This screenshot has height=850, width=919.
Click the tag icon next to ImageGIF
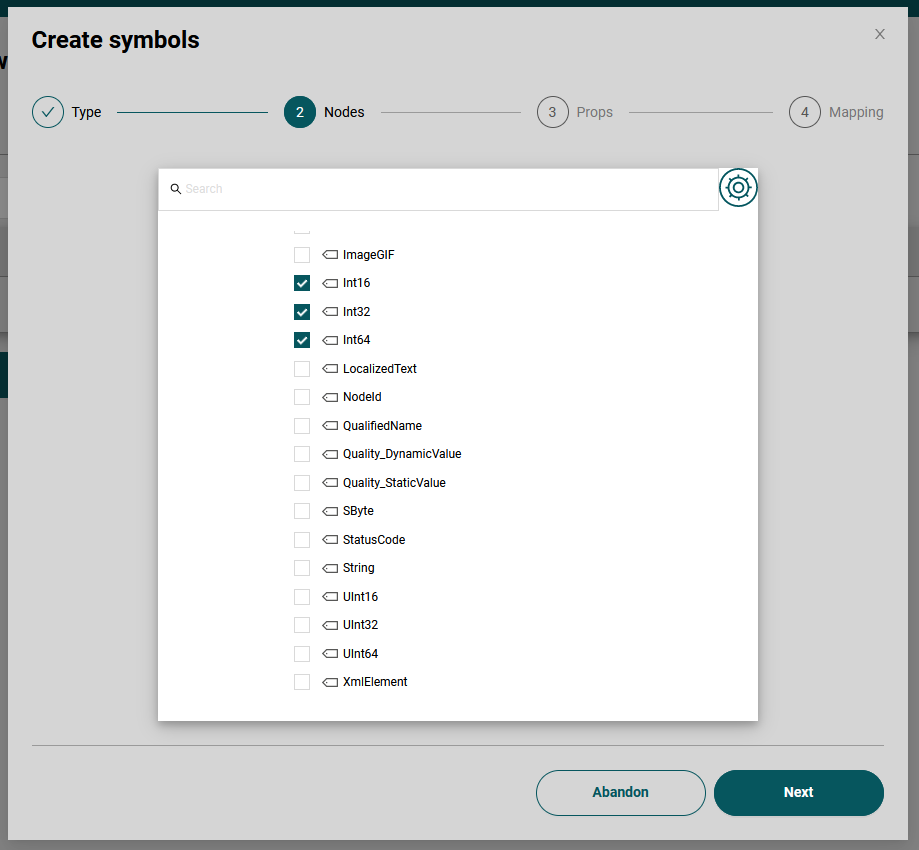click(330, 255)
